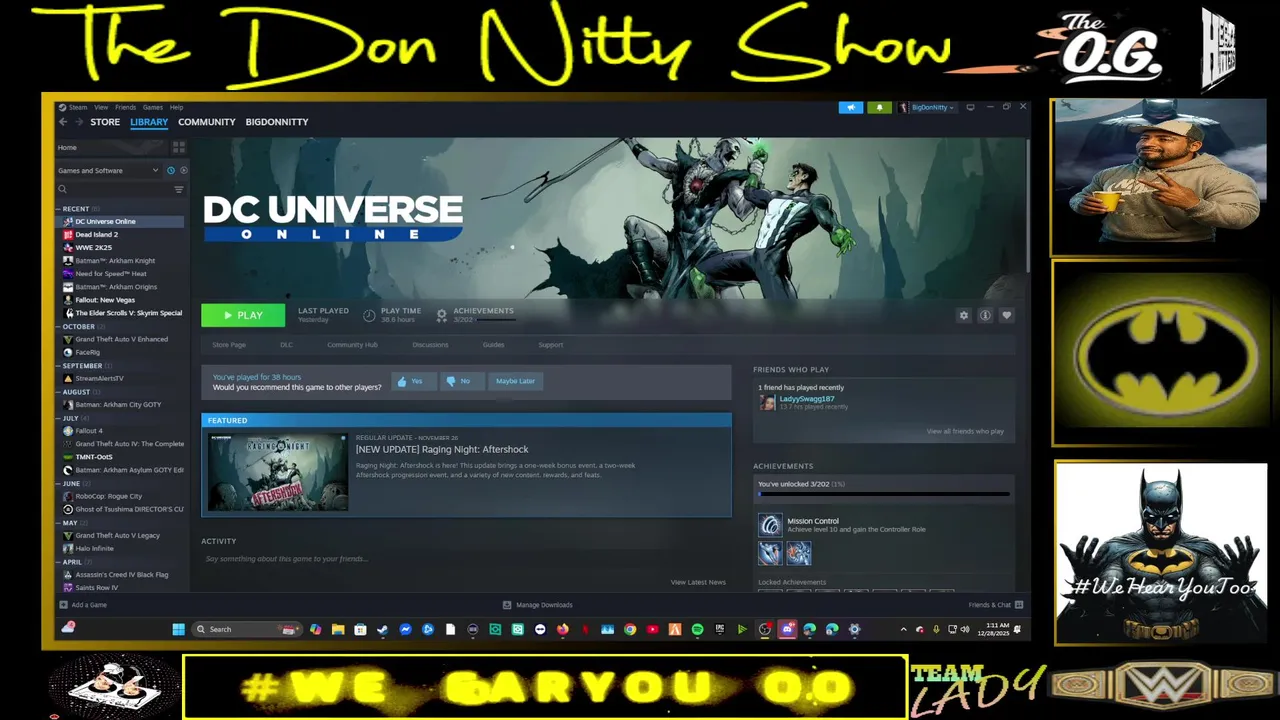
Task: Switch to the Community tab
Action: point(207,122)
